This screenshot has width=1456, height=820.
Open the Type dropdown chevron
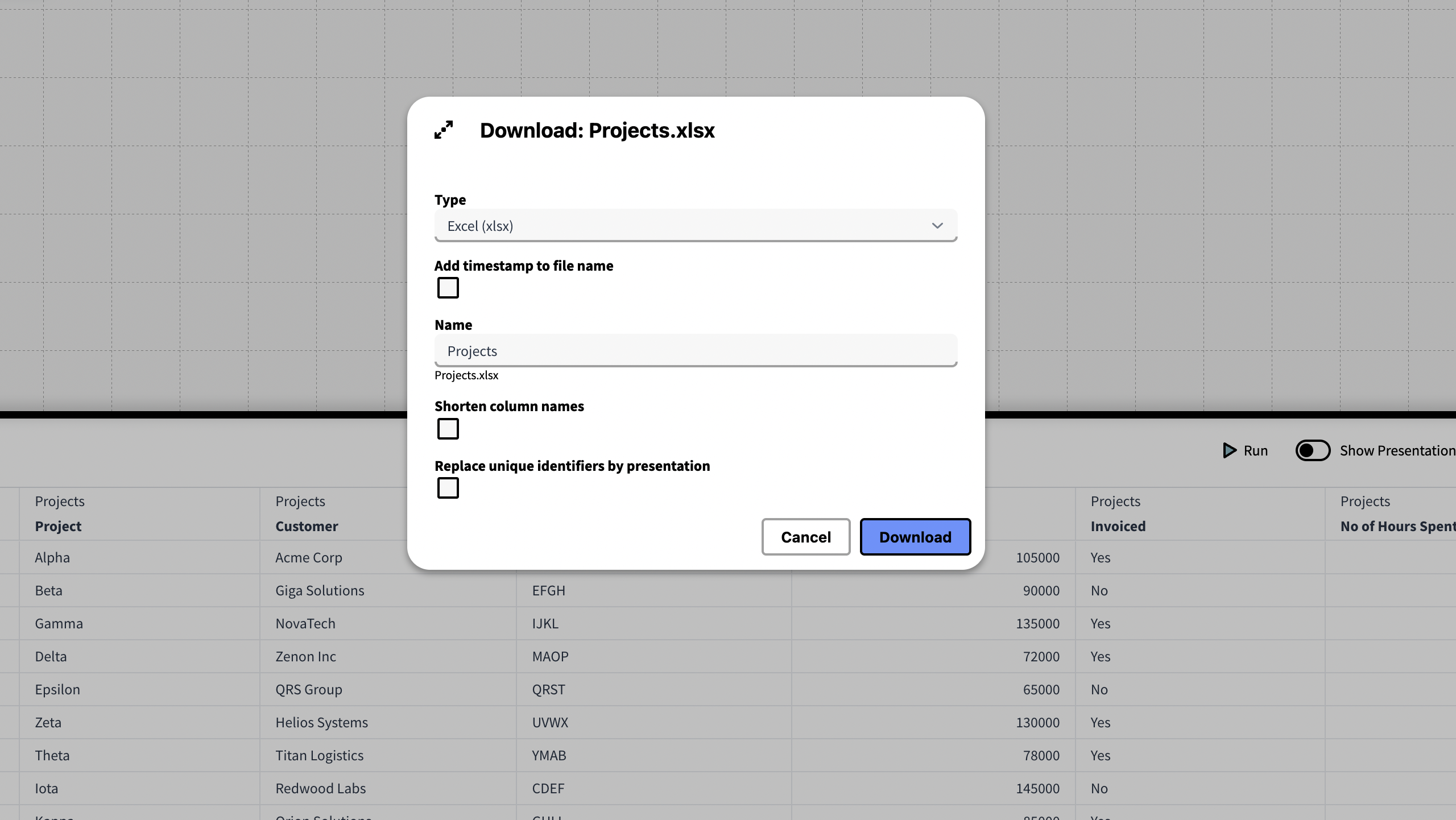(x=937, y=226)
